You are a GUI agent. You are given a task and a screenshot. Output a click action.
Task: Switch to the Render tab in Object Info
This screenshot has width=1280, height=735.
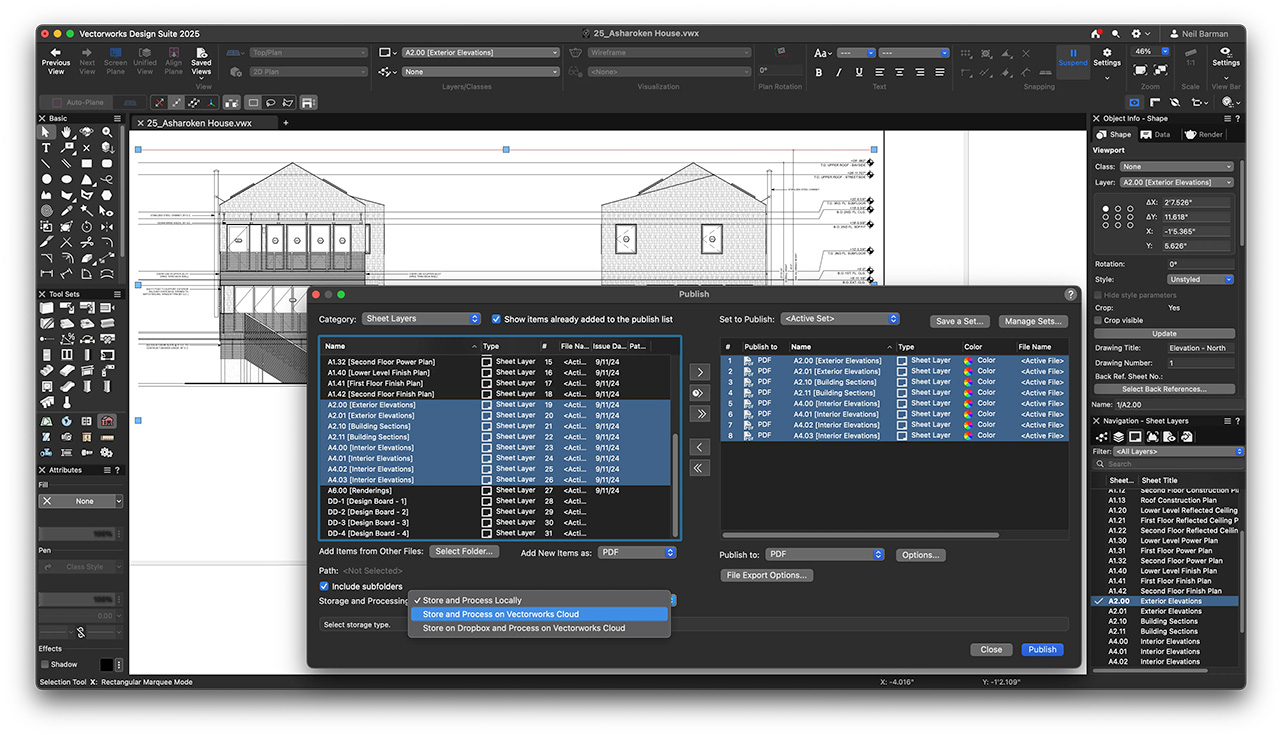tap(1205, 134)
